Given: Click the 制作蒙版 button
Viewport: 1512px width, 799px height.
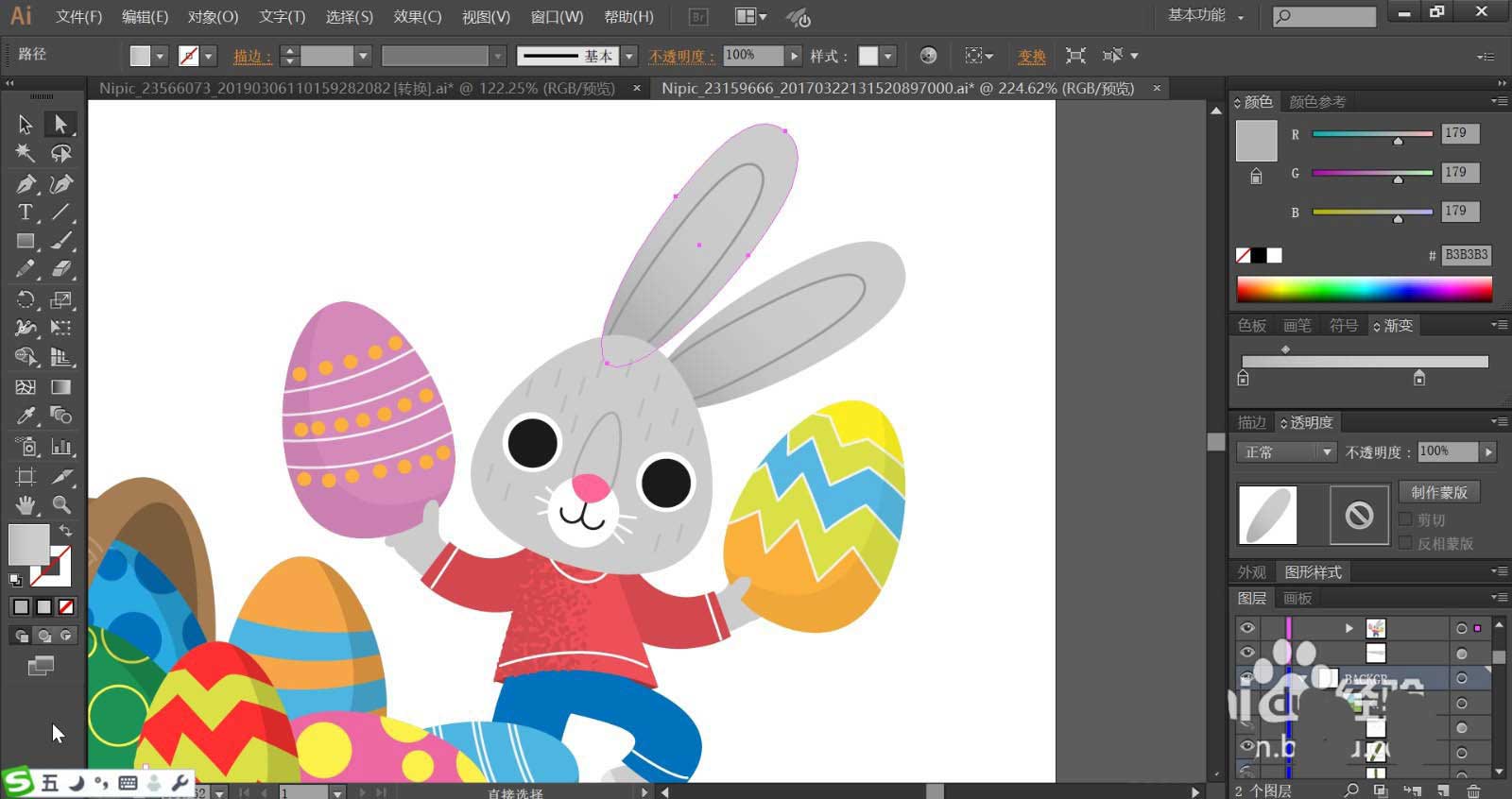Looking at the screenshot, I should click(1438, 492).
